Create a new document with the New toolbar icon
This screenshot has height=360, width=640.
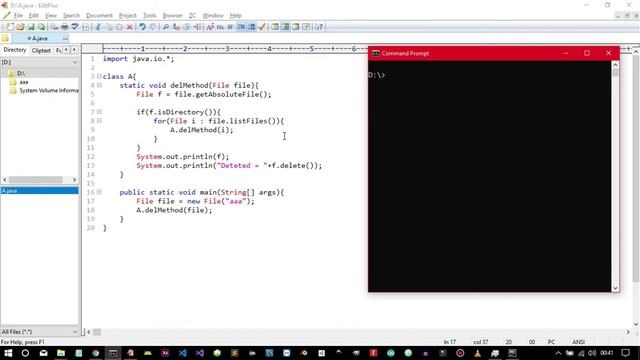point(10,27)
